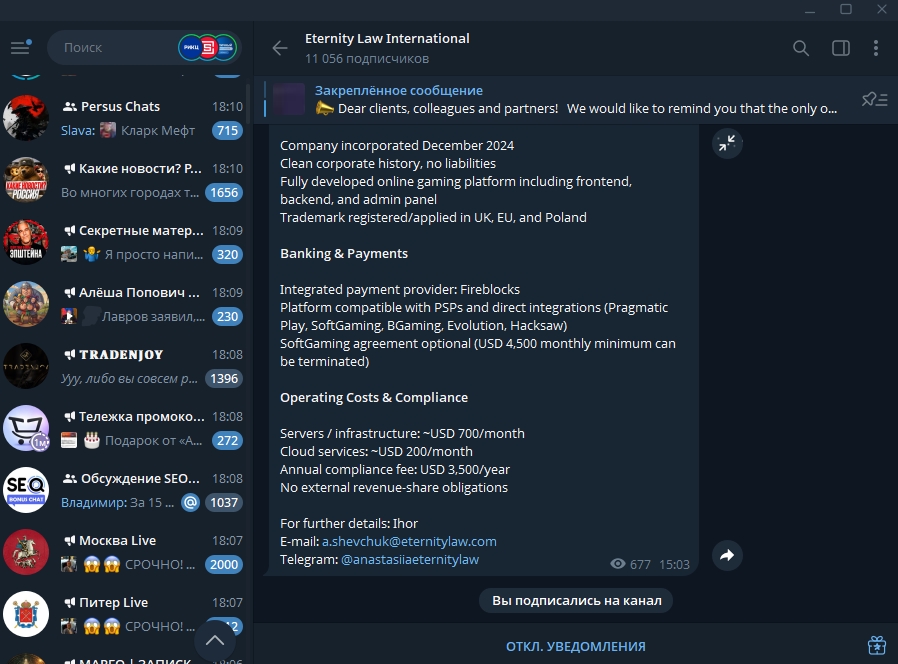Click the Banking & Payments heading
Viewport: 898px width, 664px height.
click(344, 253)
